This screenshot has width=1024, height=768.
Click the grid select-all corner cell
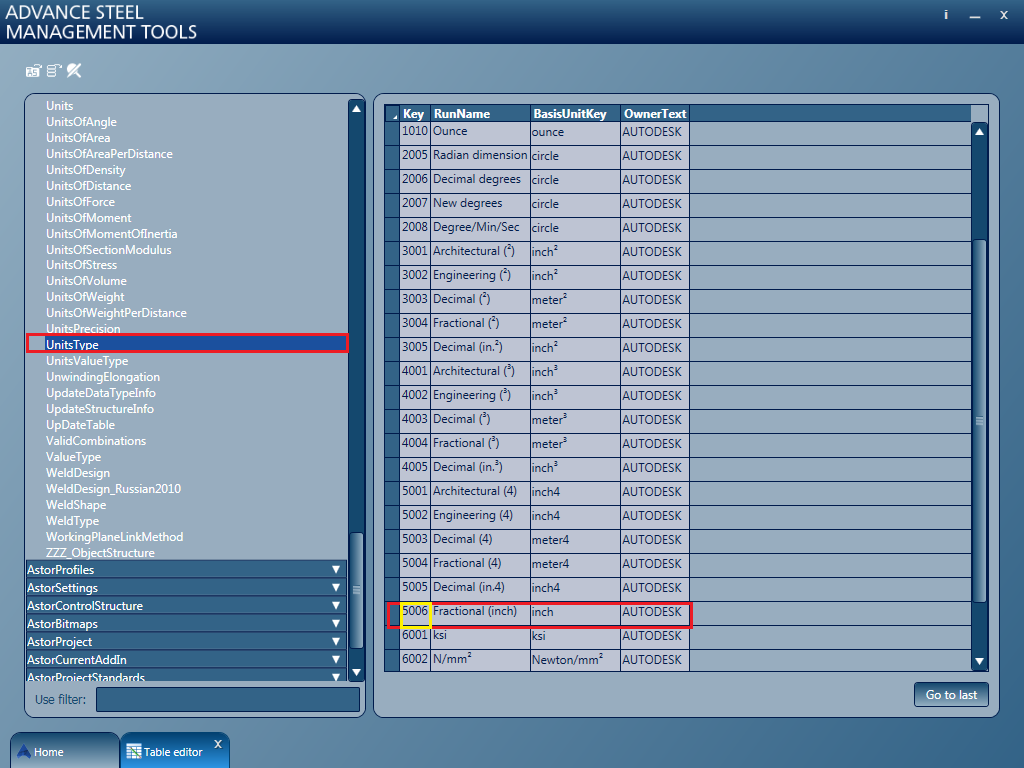tap(392, 114)
